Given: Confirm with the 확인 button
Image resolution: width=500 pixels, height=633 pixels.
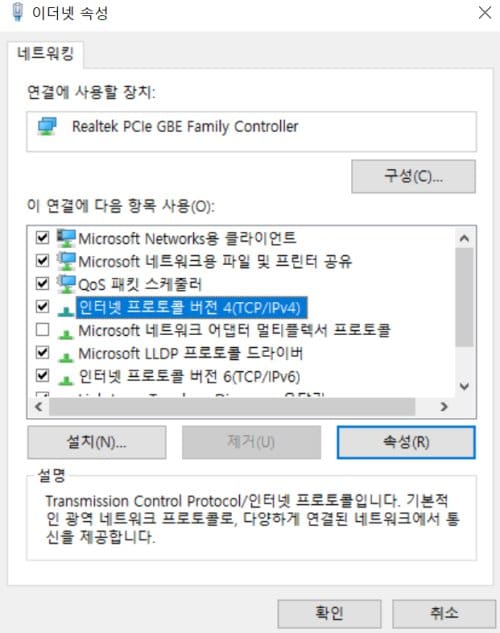Looking at the screenshot, I should point(329,614).
